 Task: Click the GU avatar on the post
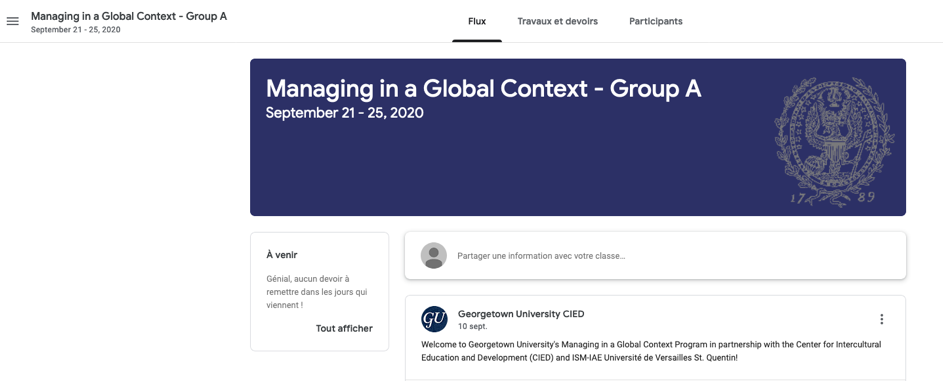434,319
